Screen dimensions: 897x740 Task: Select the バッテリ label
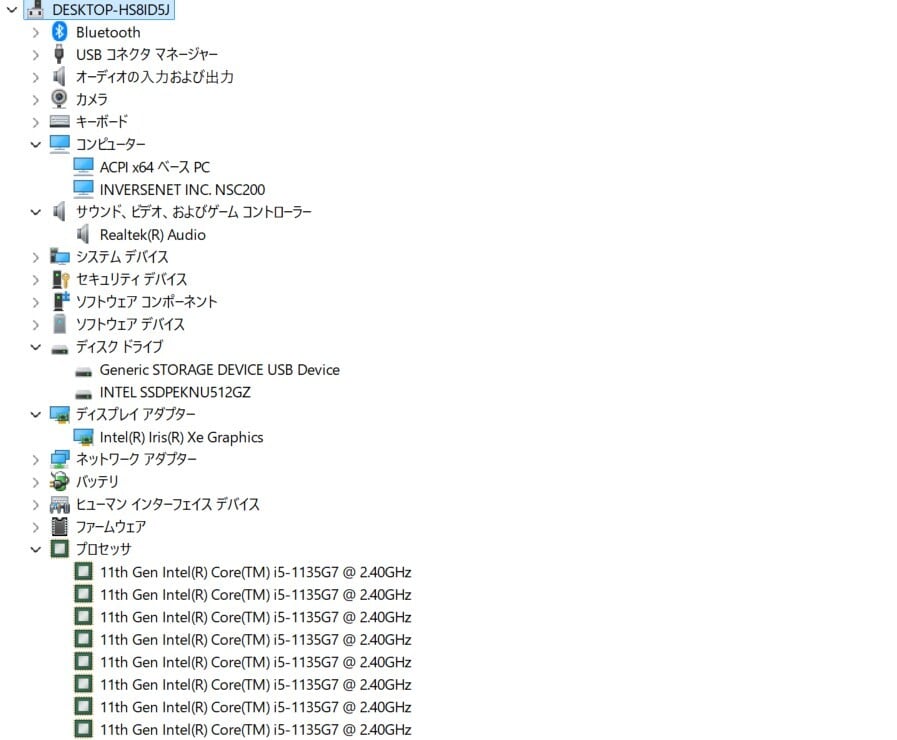pos(97,482)
